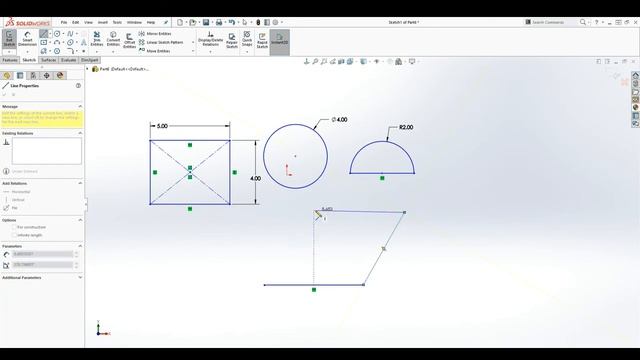Click the Exit Sketch button
640x360 pixels.
9,39
